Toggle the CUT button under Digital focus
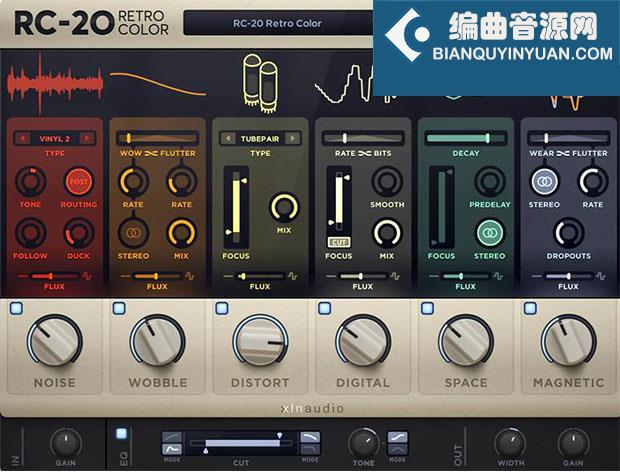This screenshot has height=472, width=620. click(339, 242)
